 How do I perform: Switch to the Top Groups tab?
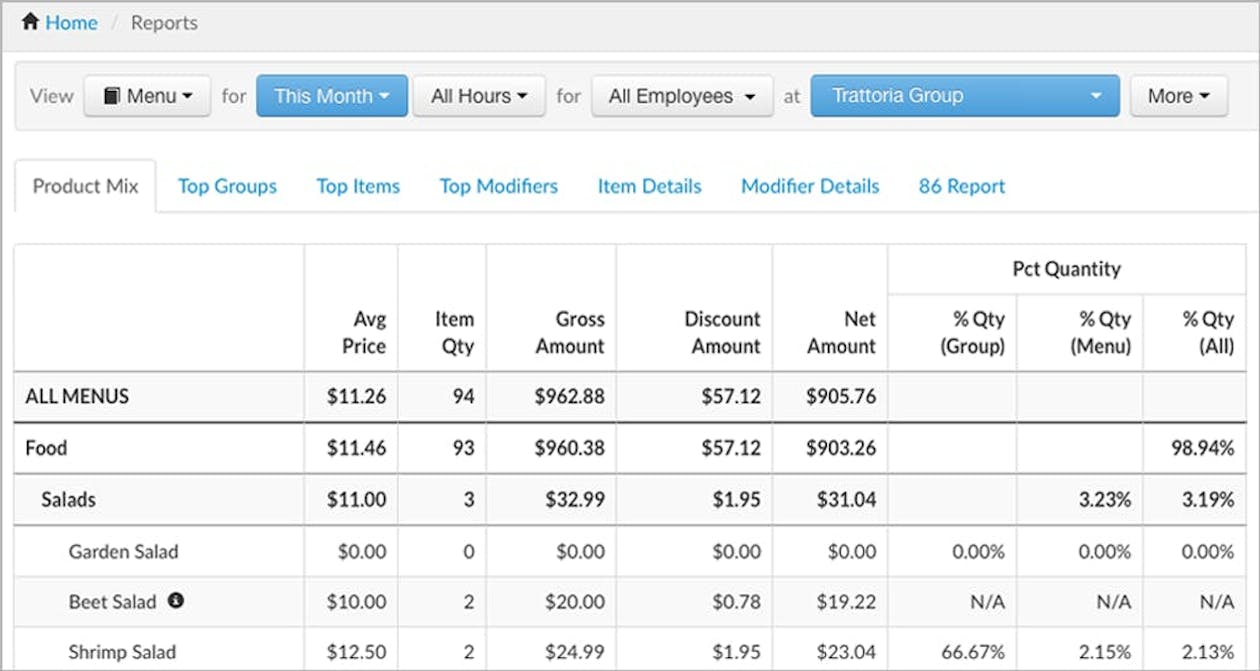point(227,186)
